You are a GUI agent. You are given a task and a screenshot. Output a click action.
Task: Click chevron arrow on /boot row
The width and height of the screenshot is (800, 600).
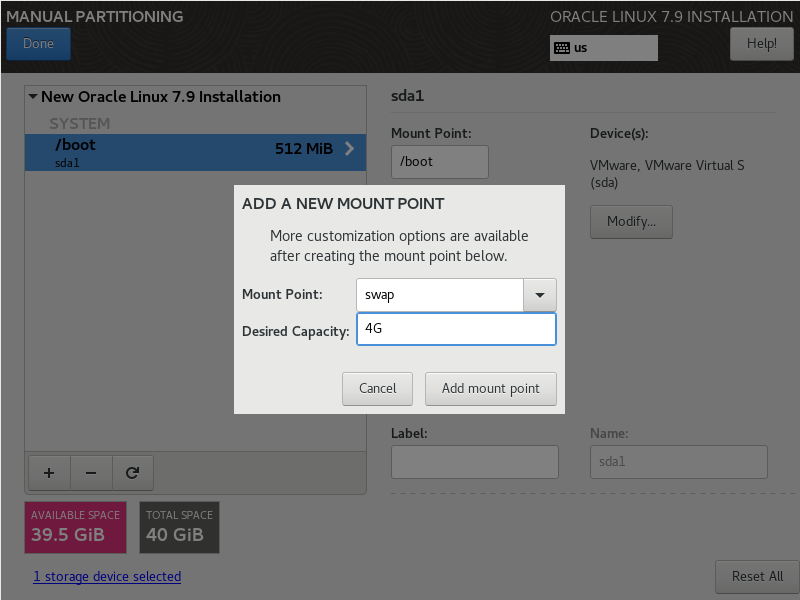(349, 148)
